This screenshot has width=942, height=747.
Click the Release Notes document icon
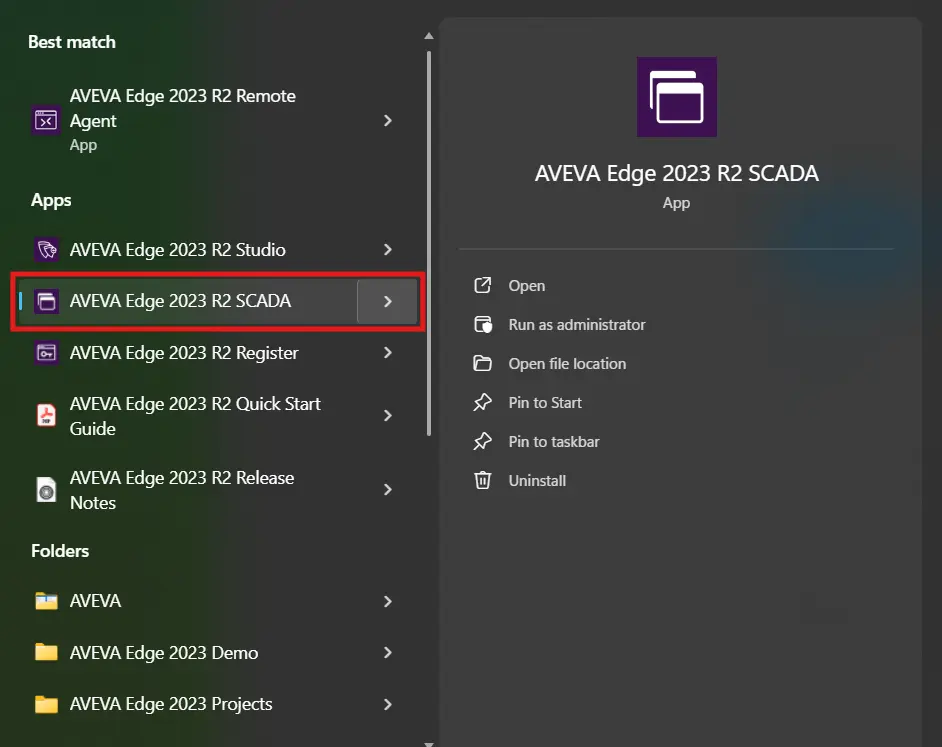(46, 490)
